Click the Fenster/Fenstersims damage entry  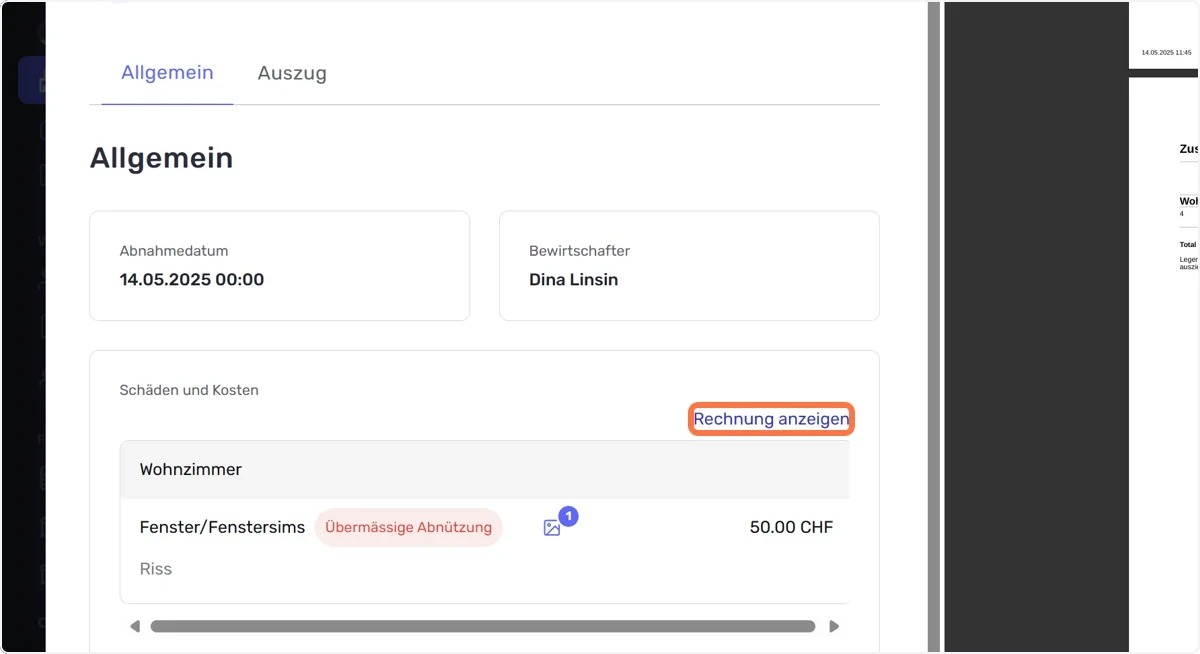point(222,527)
